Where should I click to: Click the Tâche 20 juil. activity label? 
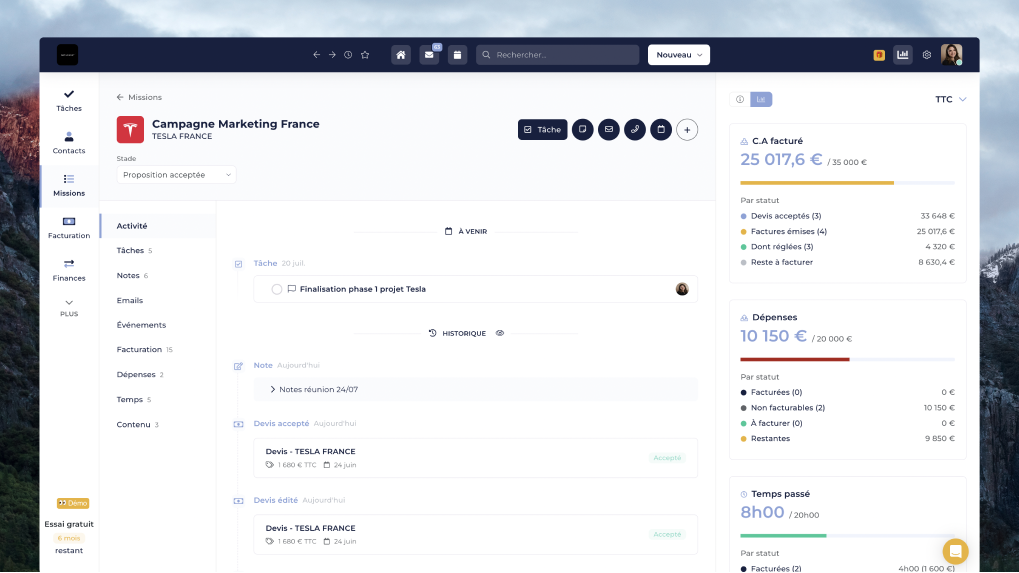pyautogui.click(x=279, y=263)
